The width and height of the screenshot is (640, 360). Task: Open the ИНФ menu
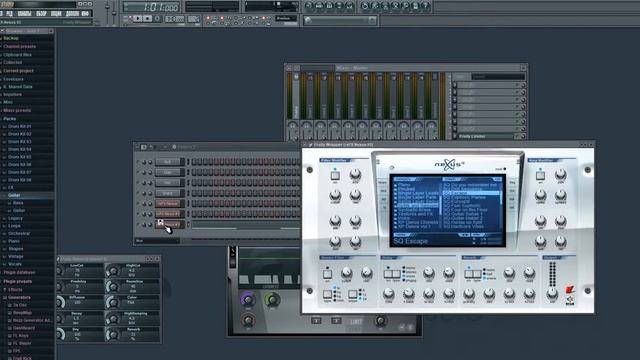point(85,13)
